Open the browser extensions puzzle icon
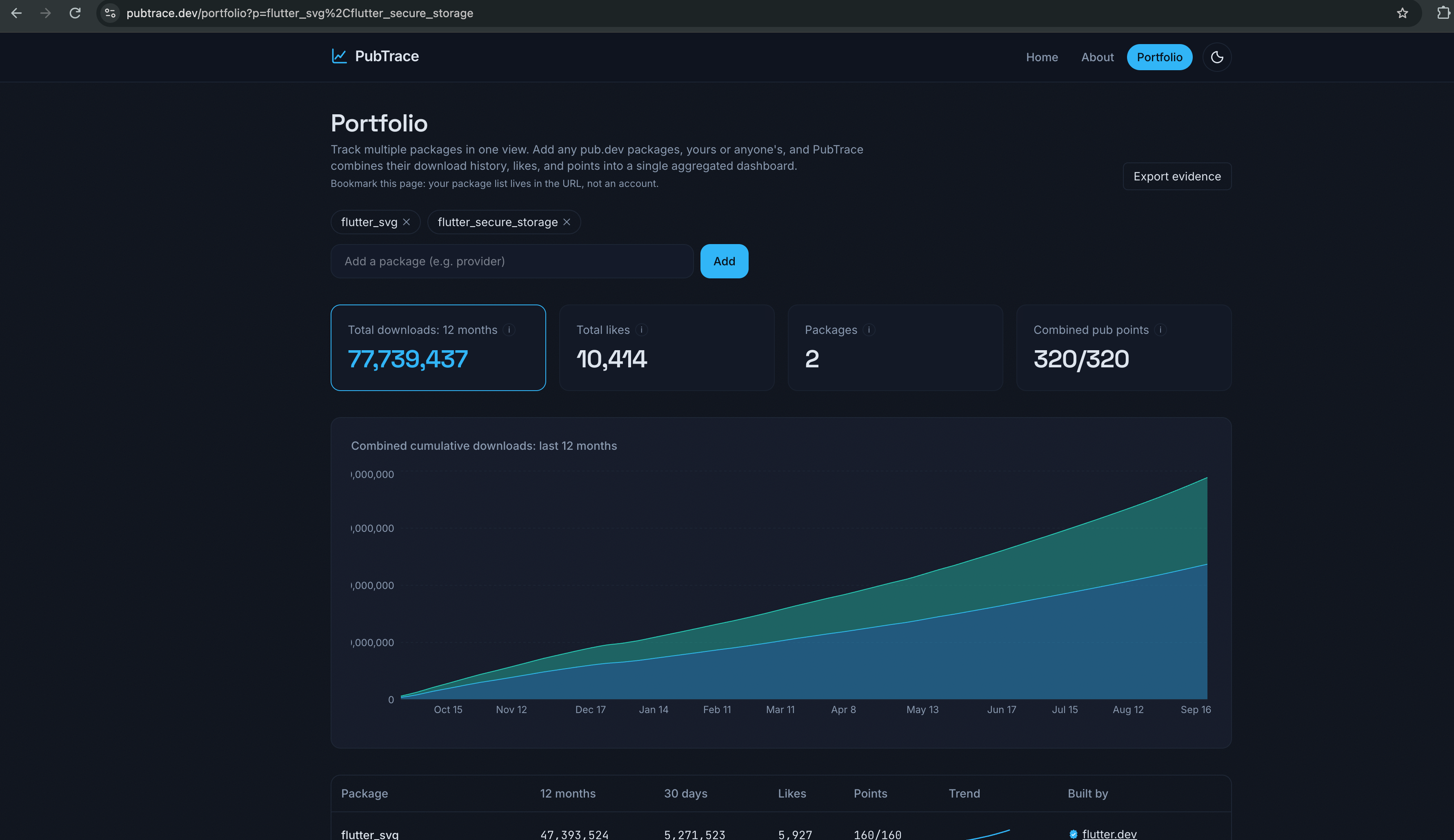The image size is (1454, 840). coord(1443,13)
